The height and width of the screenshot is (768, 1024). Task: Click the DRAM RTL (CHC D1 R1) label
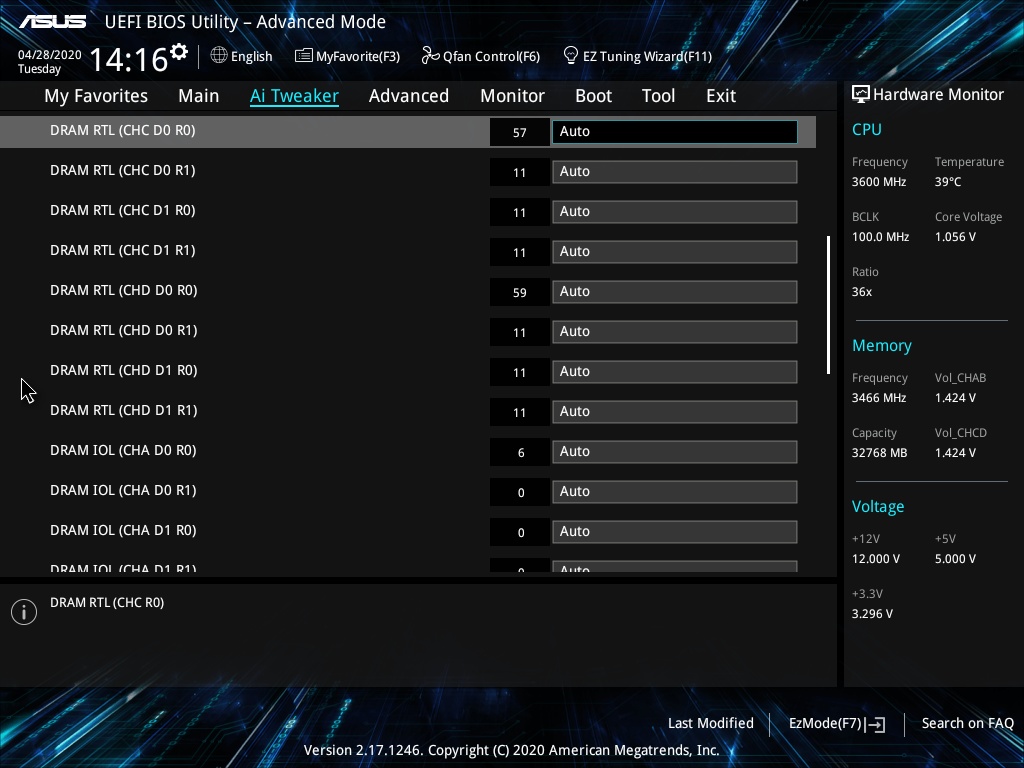click(x=123, y=250)
